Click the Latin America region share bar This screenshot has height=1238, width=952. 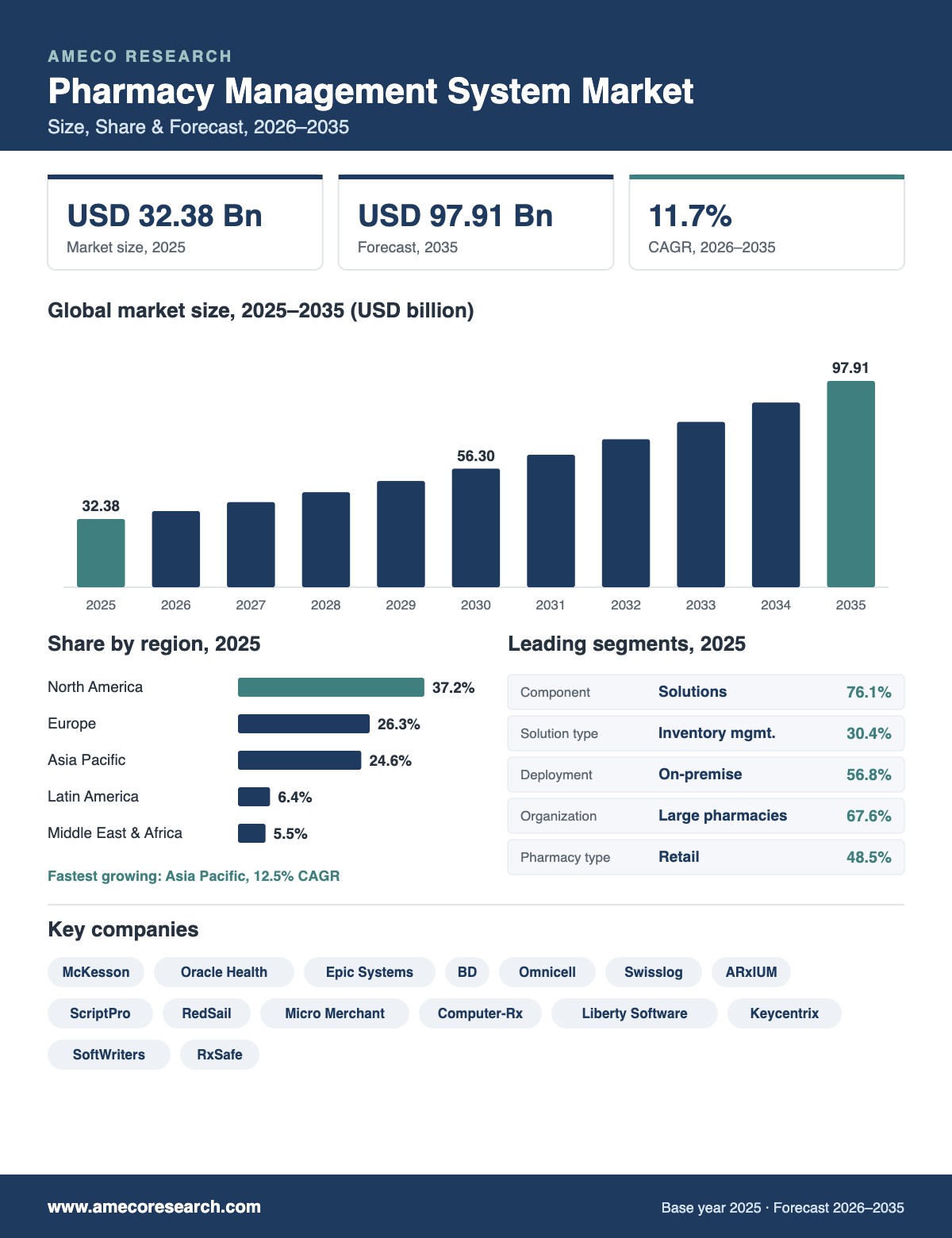tap(254, 797)
